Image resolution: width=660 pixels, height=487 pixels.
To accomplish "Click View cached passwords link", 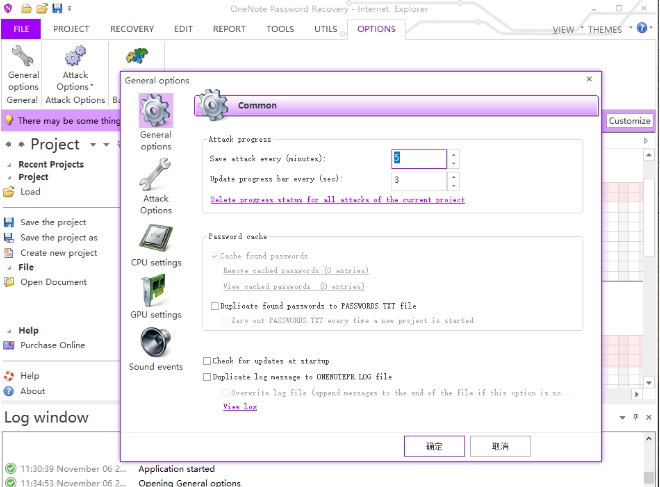I will [293, 286].
